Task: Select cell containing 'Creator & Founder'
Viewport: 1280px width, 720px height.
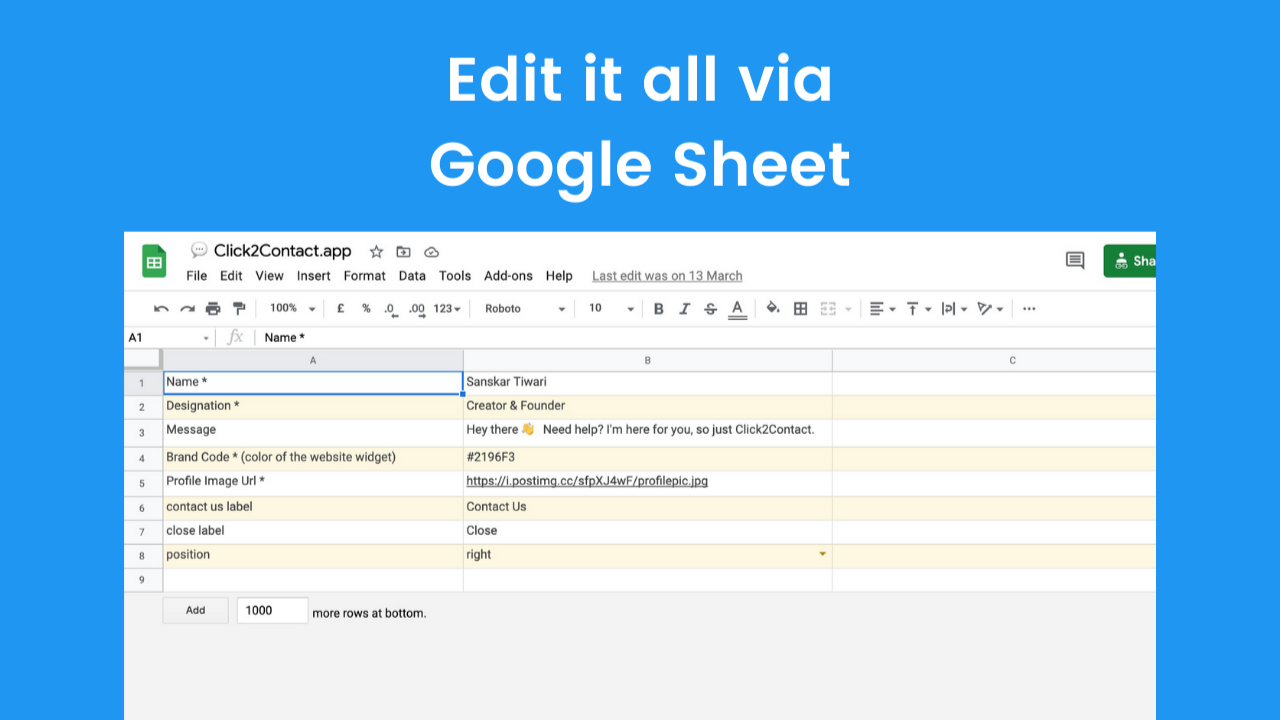Action: [x=648, y=406]
